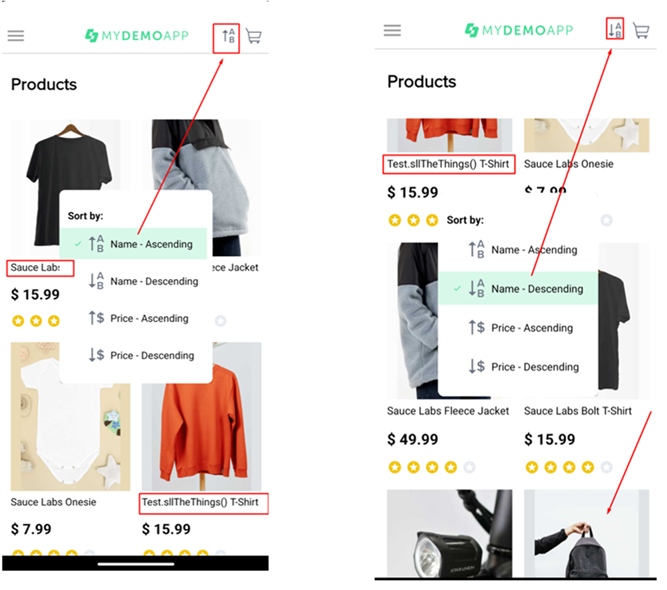
Task: Open Sauce Labs Onesie product title on left
Action: (53, 502)
